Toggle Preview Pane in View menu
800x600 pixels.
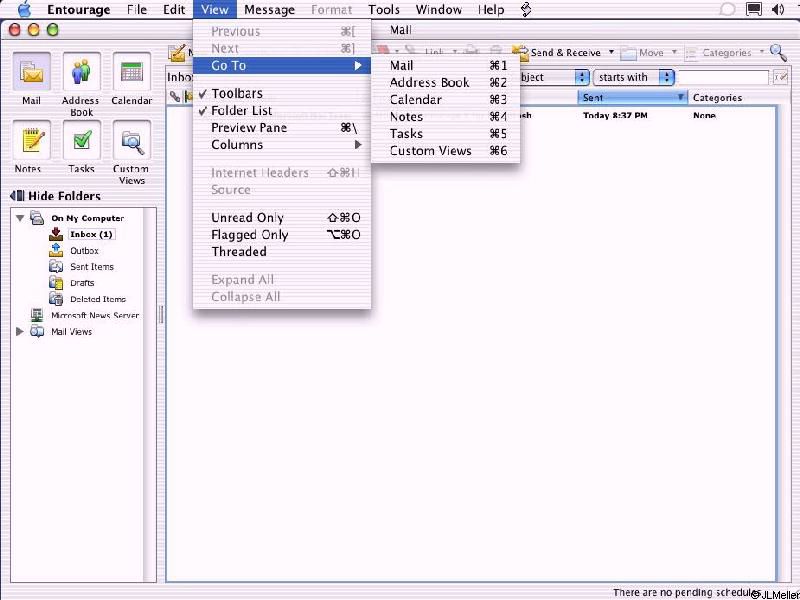coord(282,128)
